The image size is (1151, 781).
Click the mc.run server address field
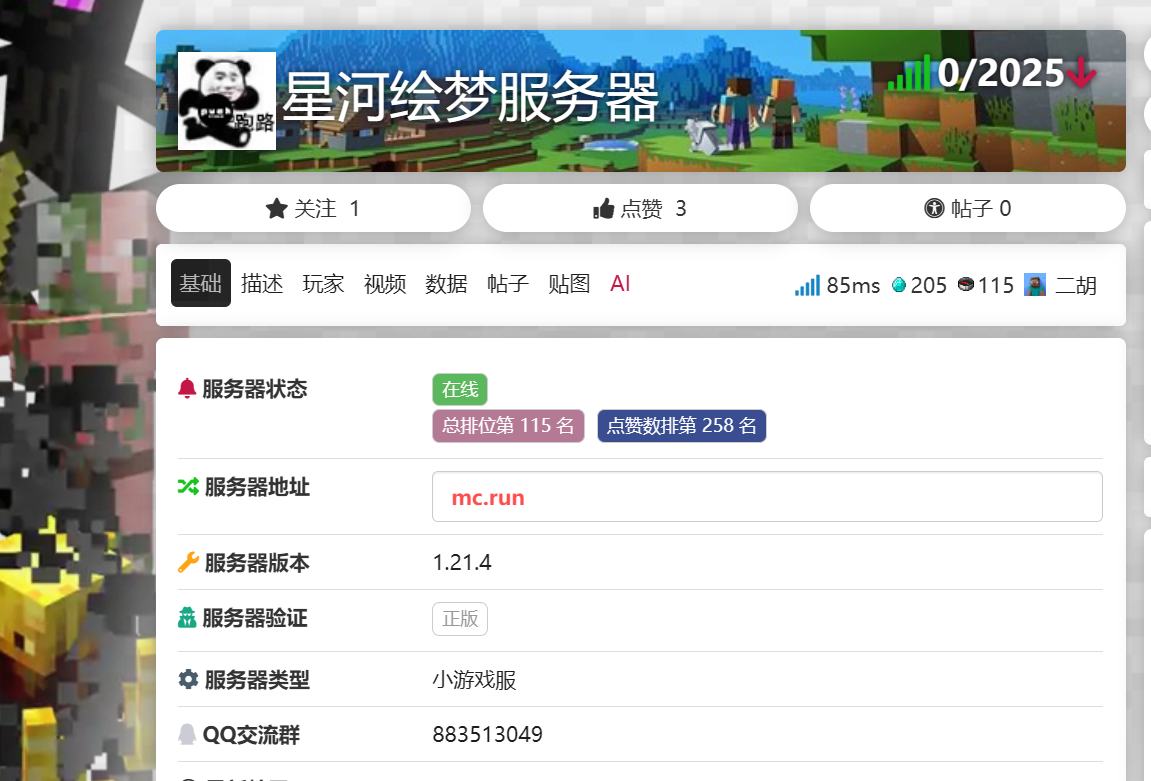767,497
